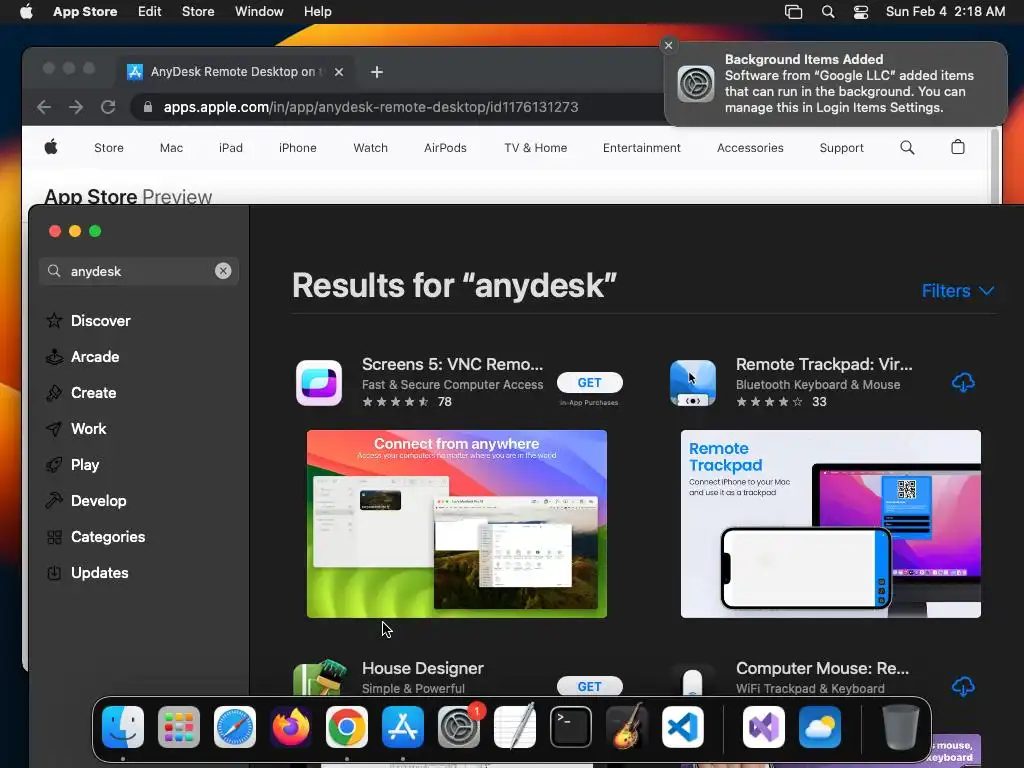Open Remote Trackpad preview screenshot

831,524
